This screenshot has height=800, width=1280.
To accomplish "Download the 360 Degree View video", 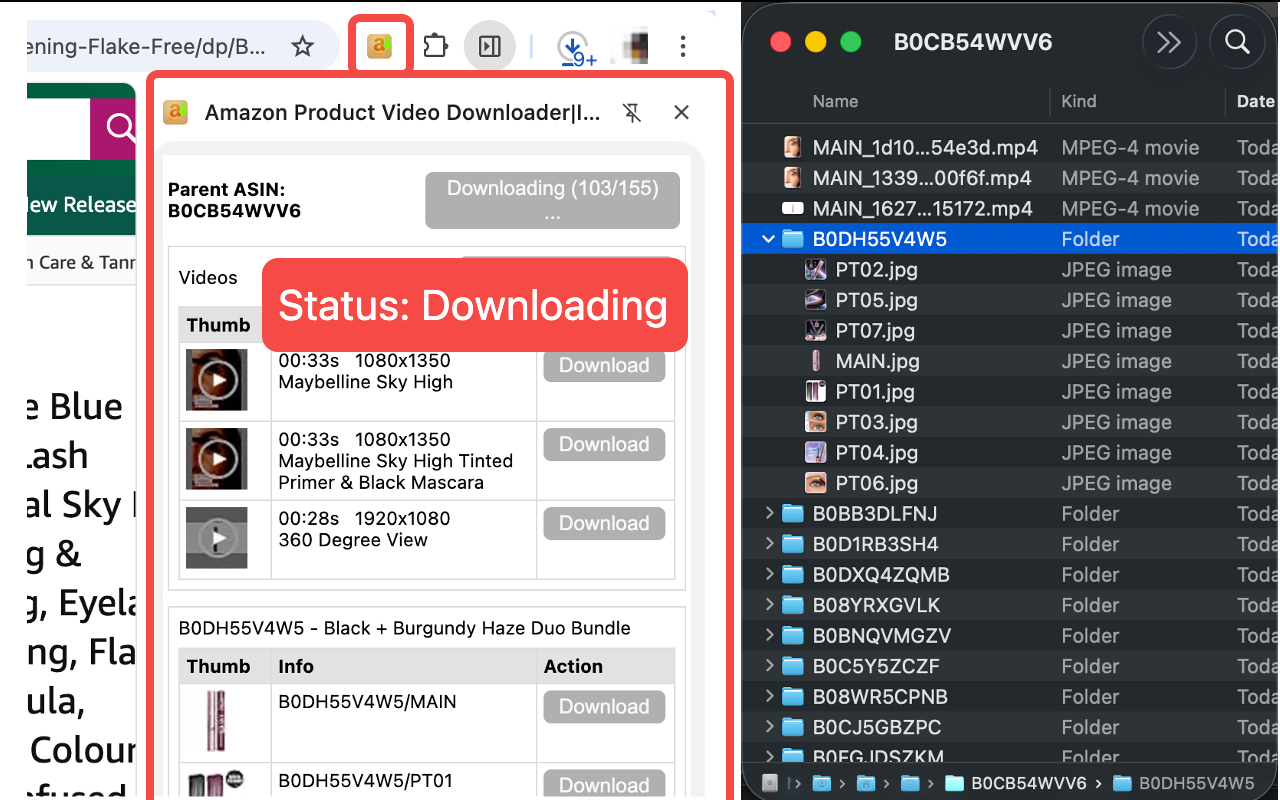I will pos(604,523).
